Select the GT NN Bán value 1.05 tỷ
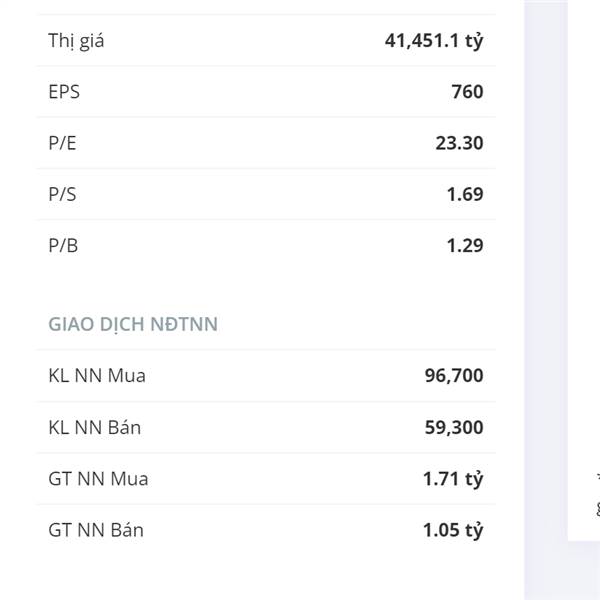The height and width of the screenshot is (600, 600). (453, 531)
